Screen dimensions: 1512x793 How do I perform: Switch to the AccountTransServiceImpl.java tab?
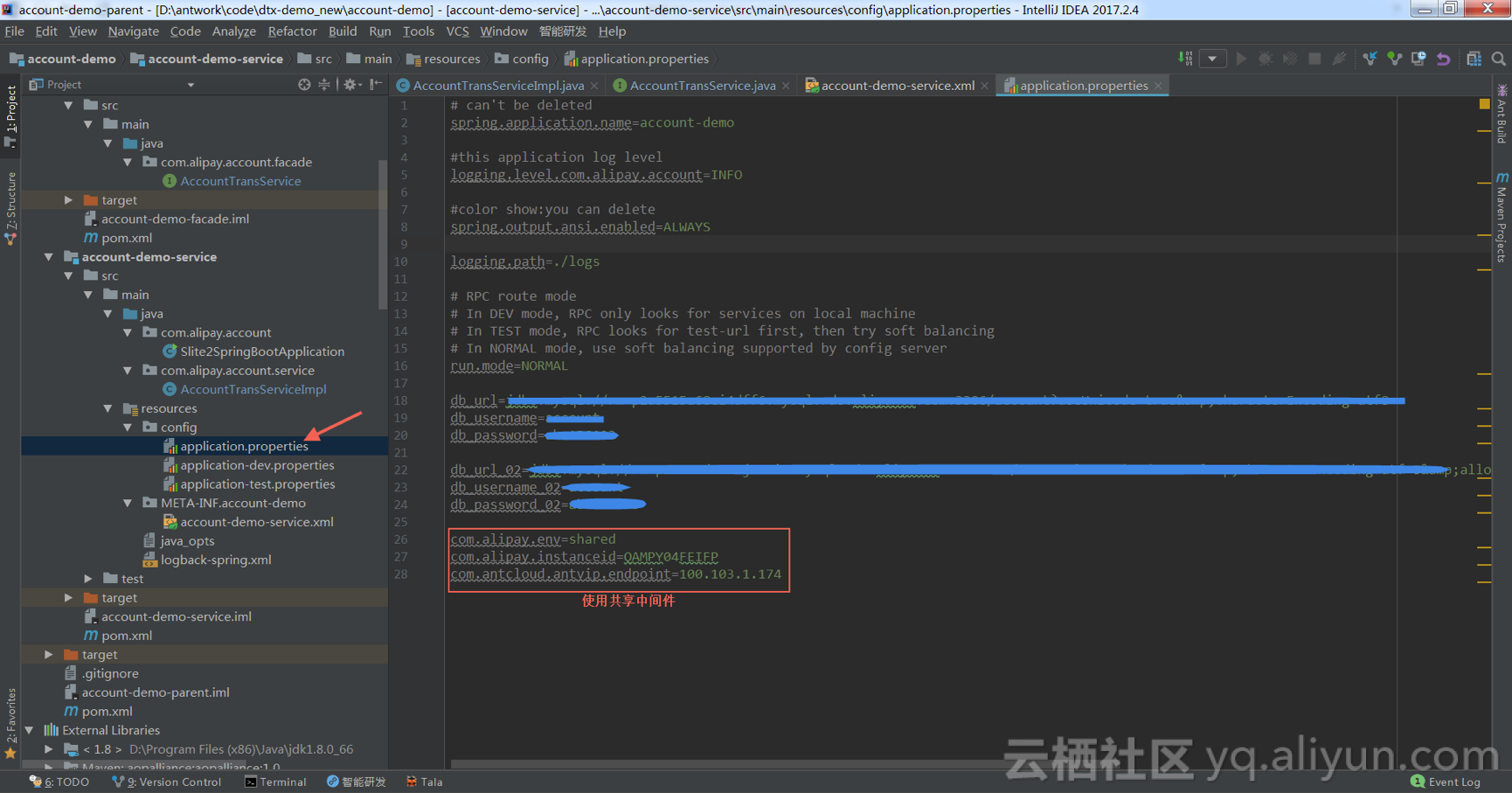click(x=498, y=85)
